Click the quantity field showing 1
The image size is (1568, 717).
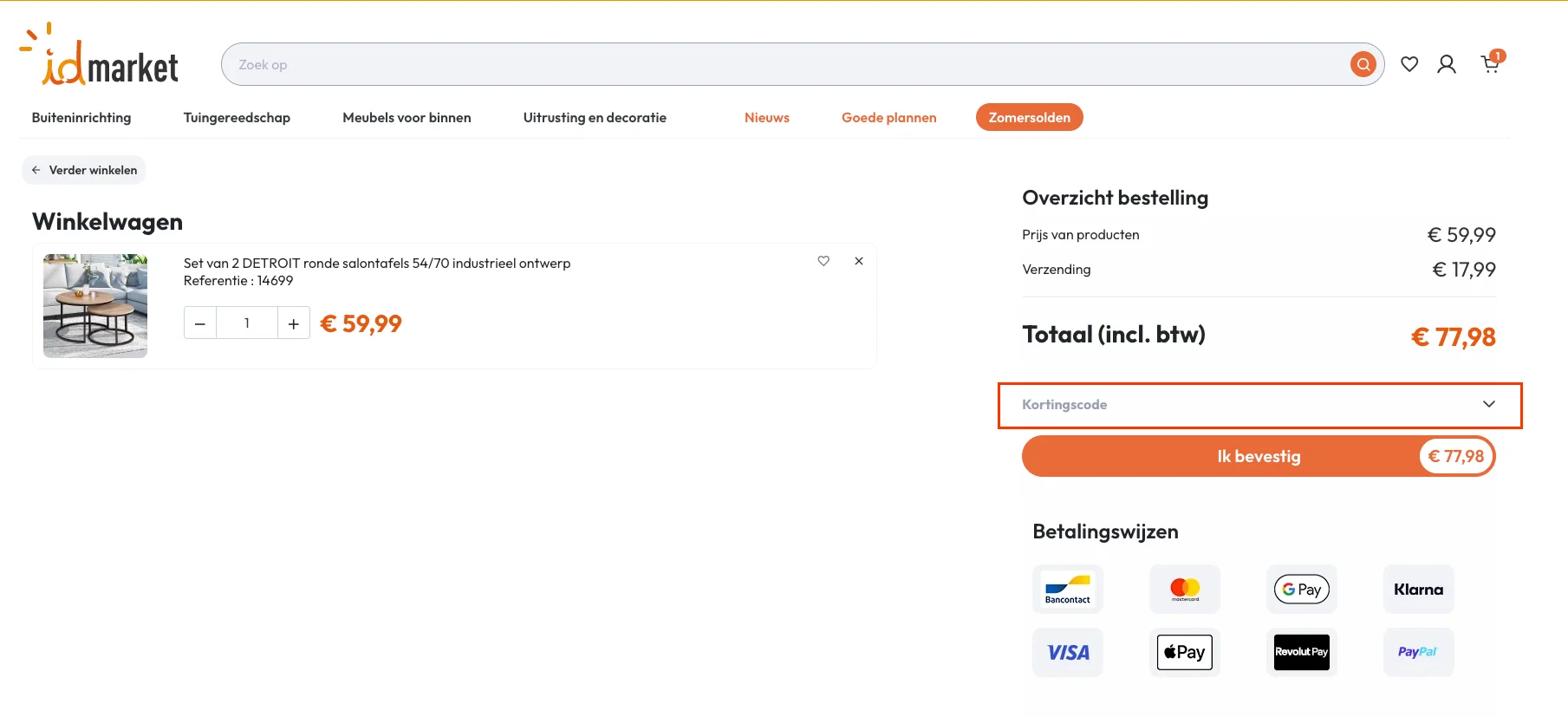[x=247, y=323]
